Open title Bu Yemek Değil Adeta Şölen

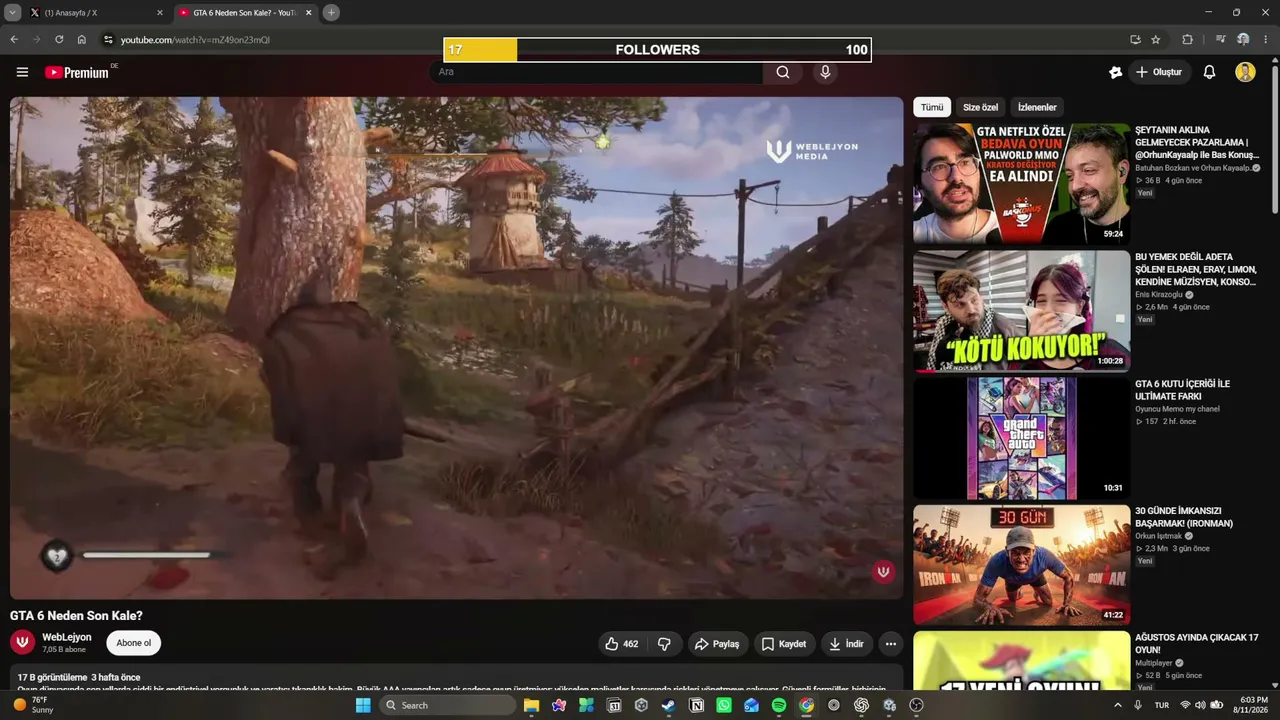point(1195,270)
